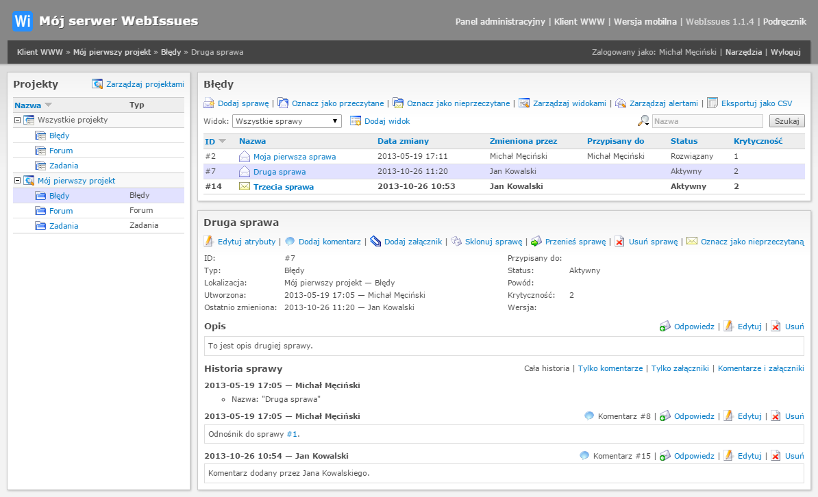Click the magnifier search icon
818x497 pixels.
[x=644, y=121]
